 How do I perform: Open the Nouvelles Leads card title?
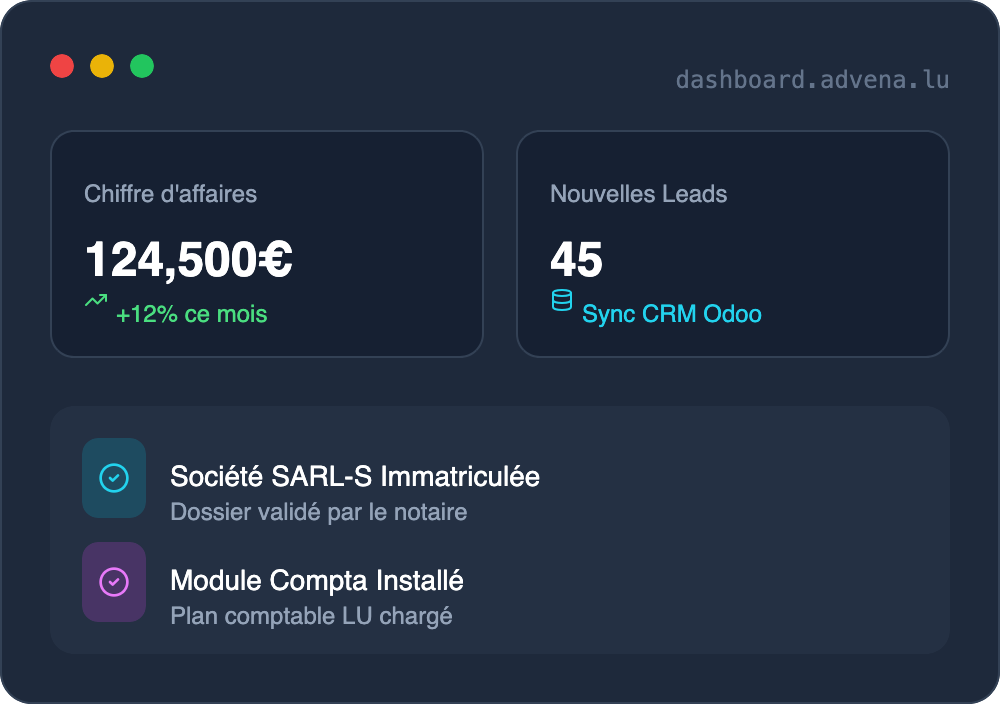tap(639, 194)
